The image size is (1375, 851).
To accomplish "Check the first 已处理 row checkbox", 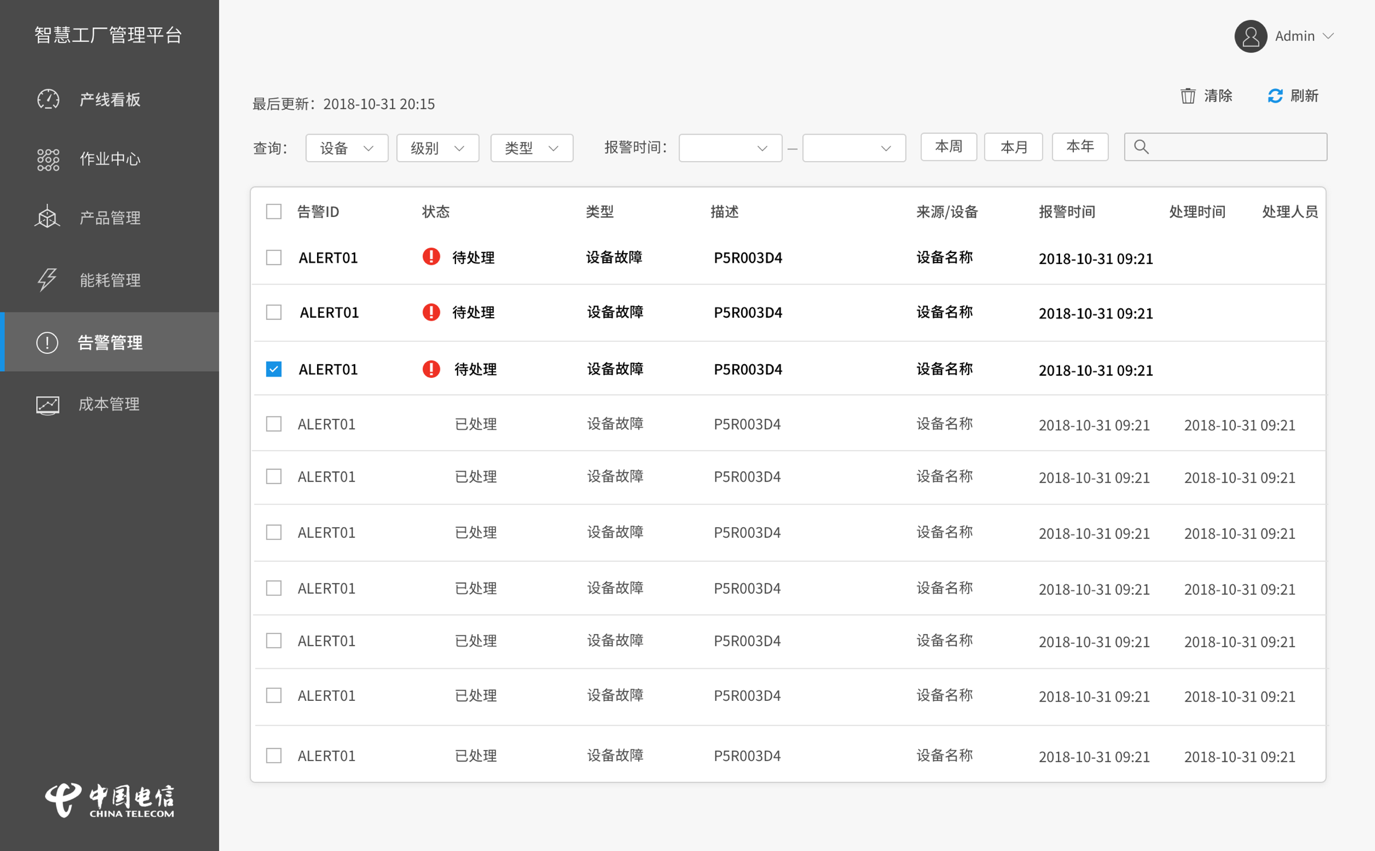I will 274,424.
